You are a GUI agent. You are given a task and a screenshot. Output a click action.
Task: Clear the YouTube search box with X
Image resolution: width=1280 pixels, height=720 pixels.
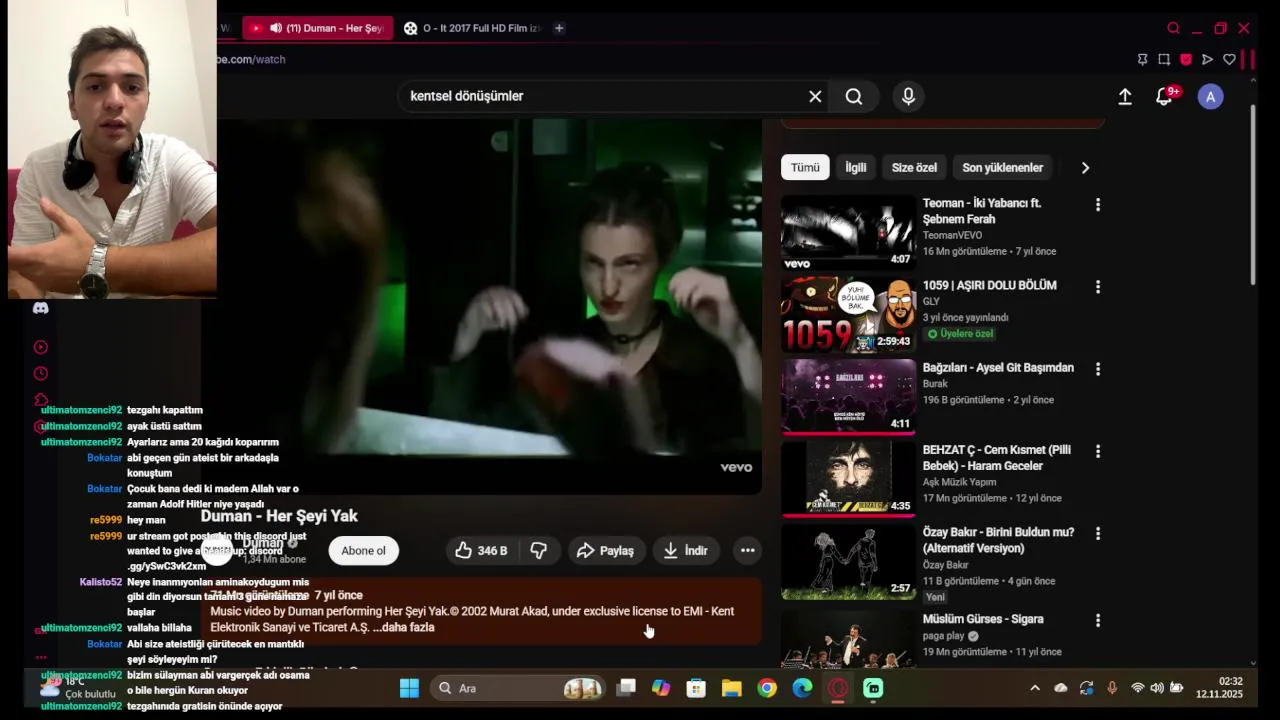pyautogui.click(x=815, y=96)
